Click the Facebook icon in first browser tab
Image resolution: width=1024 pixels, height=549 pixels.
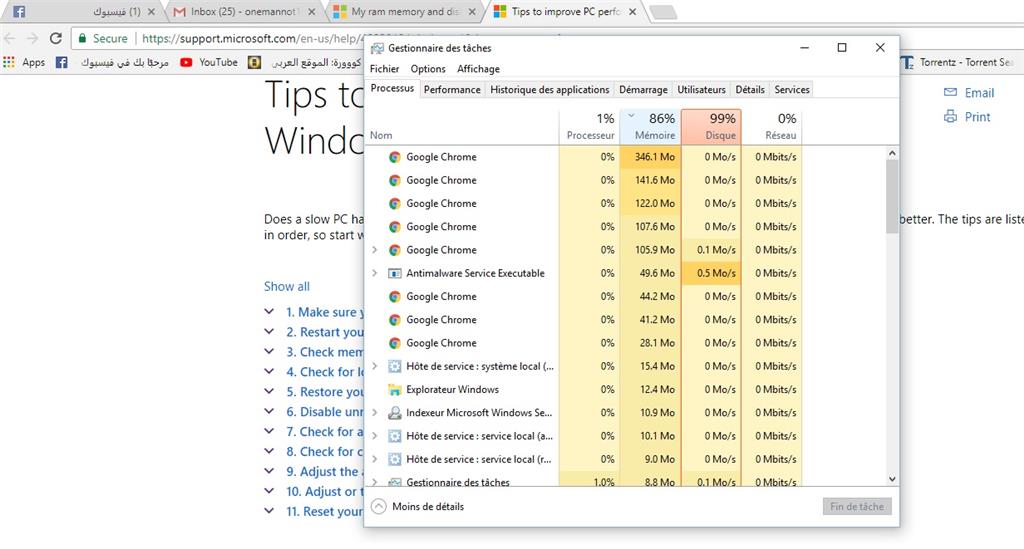pos(19,12)
